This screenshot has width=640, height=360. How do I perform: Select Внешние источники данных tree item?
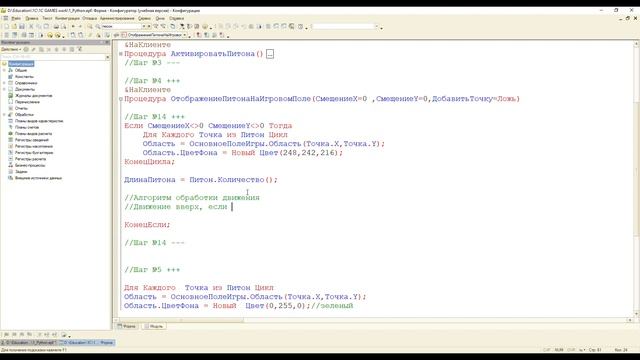click(x=38, y=178)
